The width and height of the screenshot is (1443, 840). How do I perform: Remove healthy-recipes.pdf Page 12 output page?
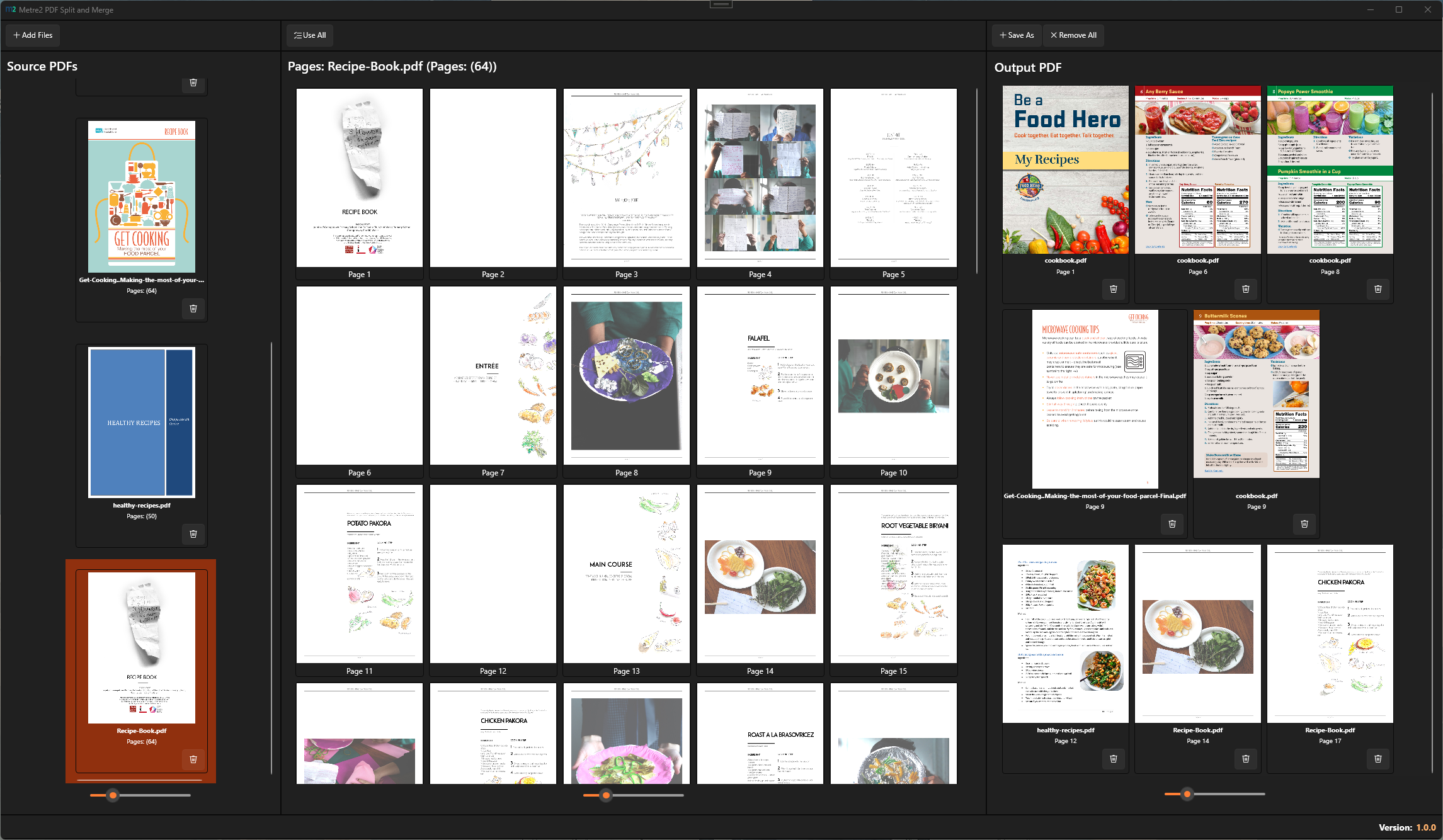(x=1113, y=759)
